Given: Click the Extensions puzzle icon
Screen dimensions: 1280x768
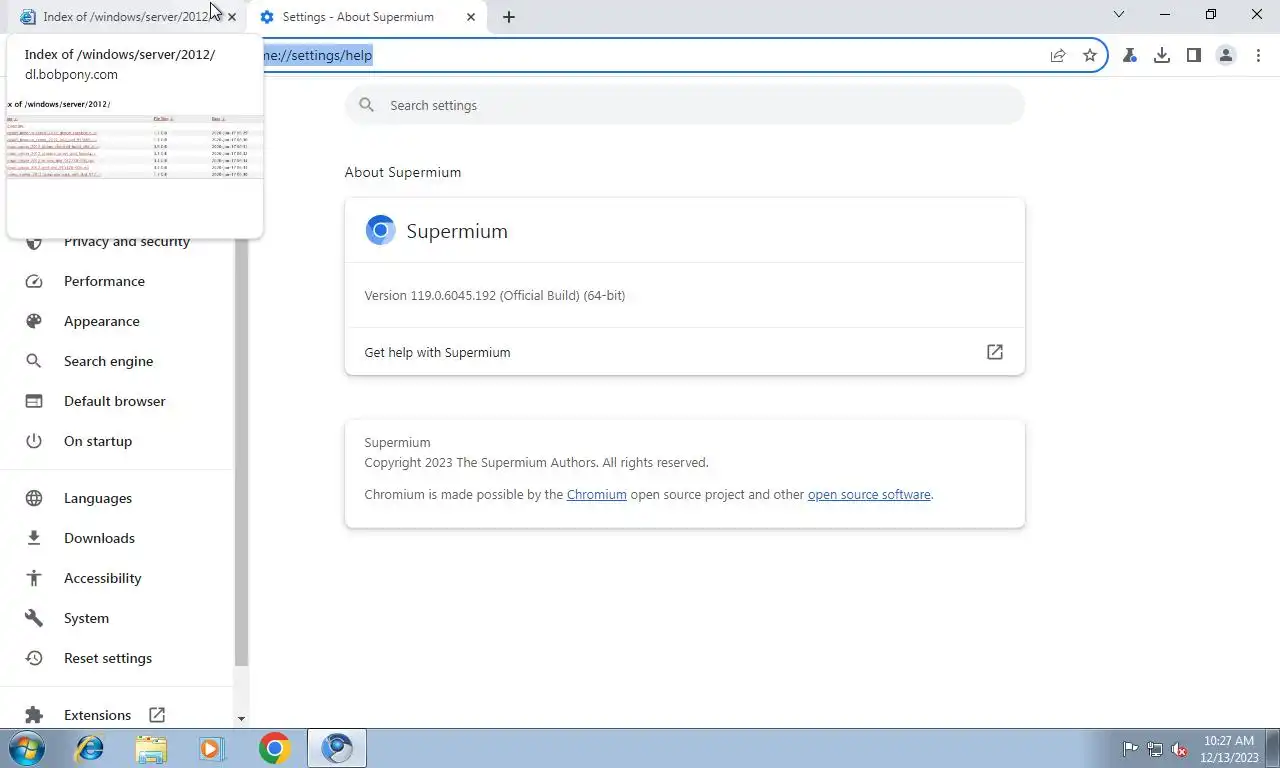Looking at the screenshot, I should coord(34,715).
